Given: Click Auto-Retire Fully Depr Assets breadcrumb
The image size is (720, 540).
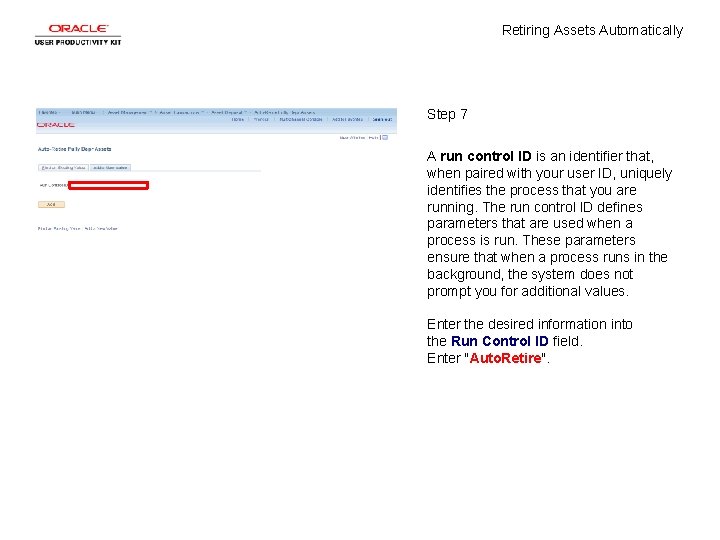Looking at the screenshot, I should [285, 112].
